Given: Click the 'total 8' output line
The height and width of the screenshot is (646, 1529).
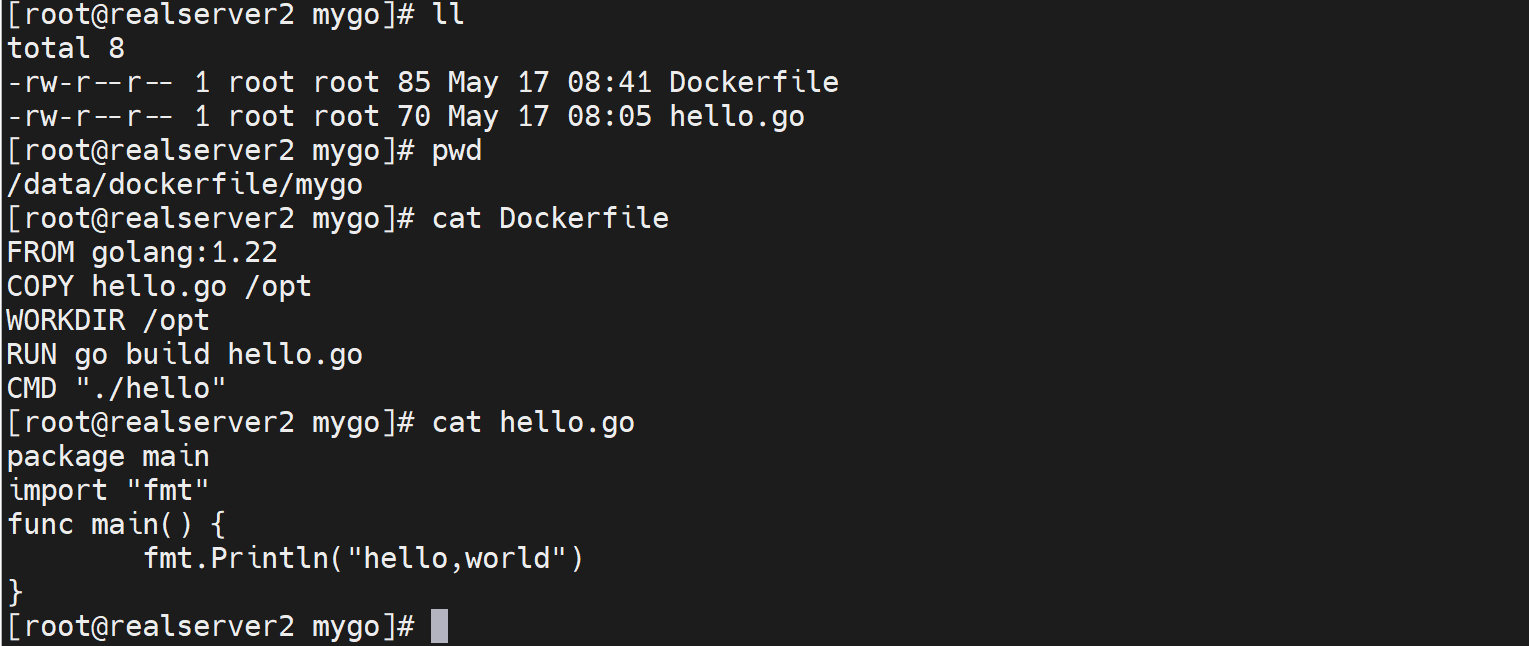Looking at the screenshot, I should tap(66, 48).
